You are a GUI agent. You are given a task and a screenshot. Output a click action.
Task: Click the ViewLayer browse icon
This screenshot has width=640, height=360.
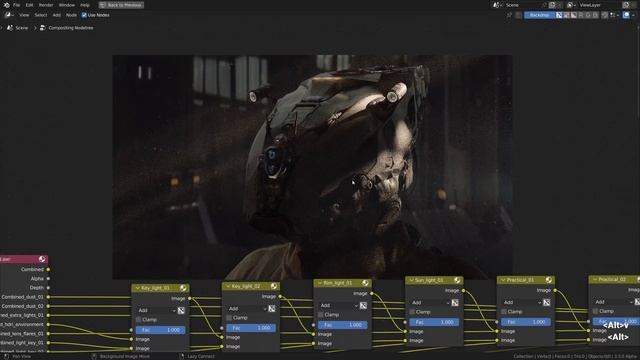(570, 5)
